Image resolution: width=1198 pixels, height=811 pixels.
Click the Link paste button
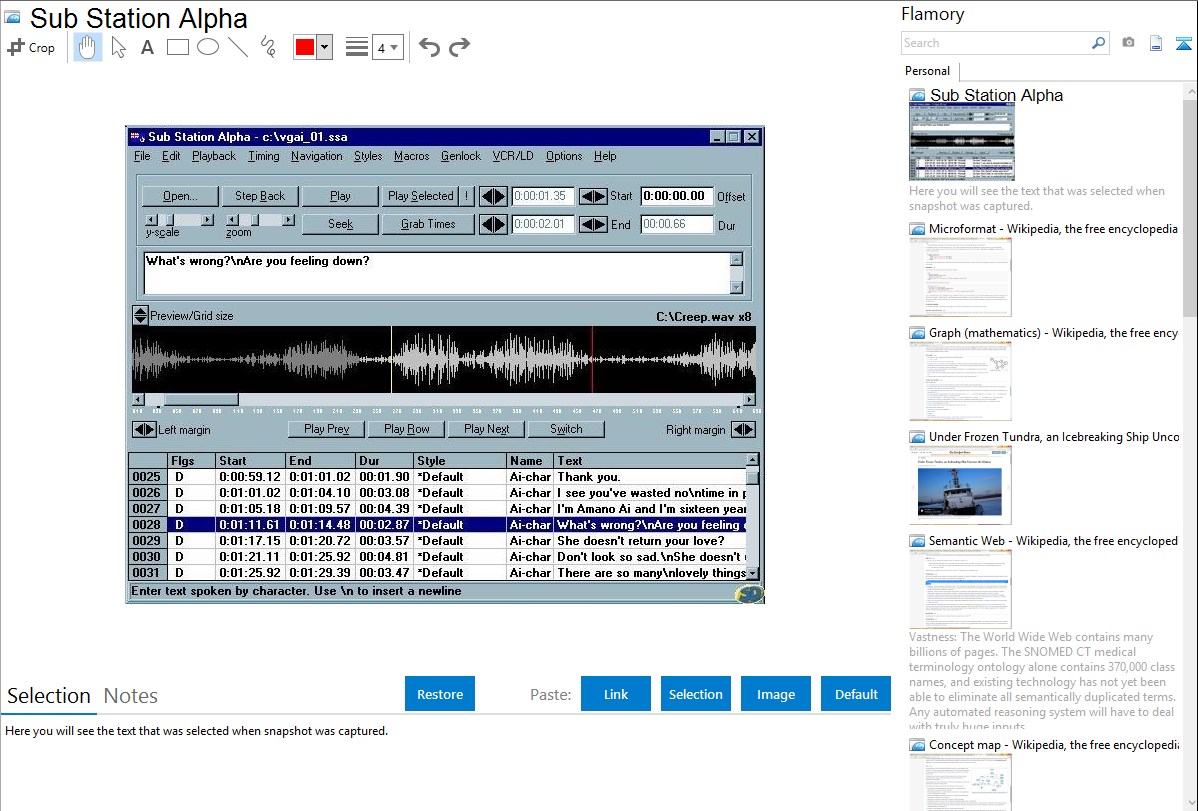coord(616,694)
